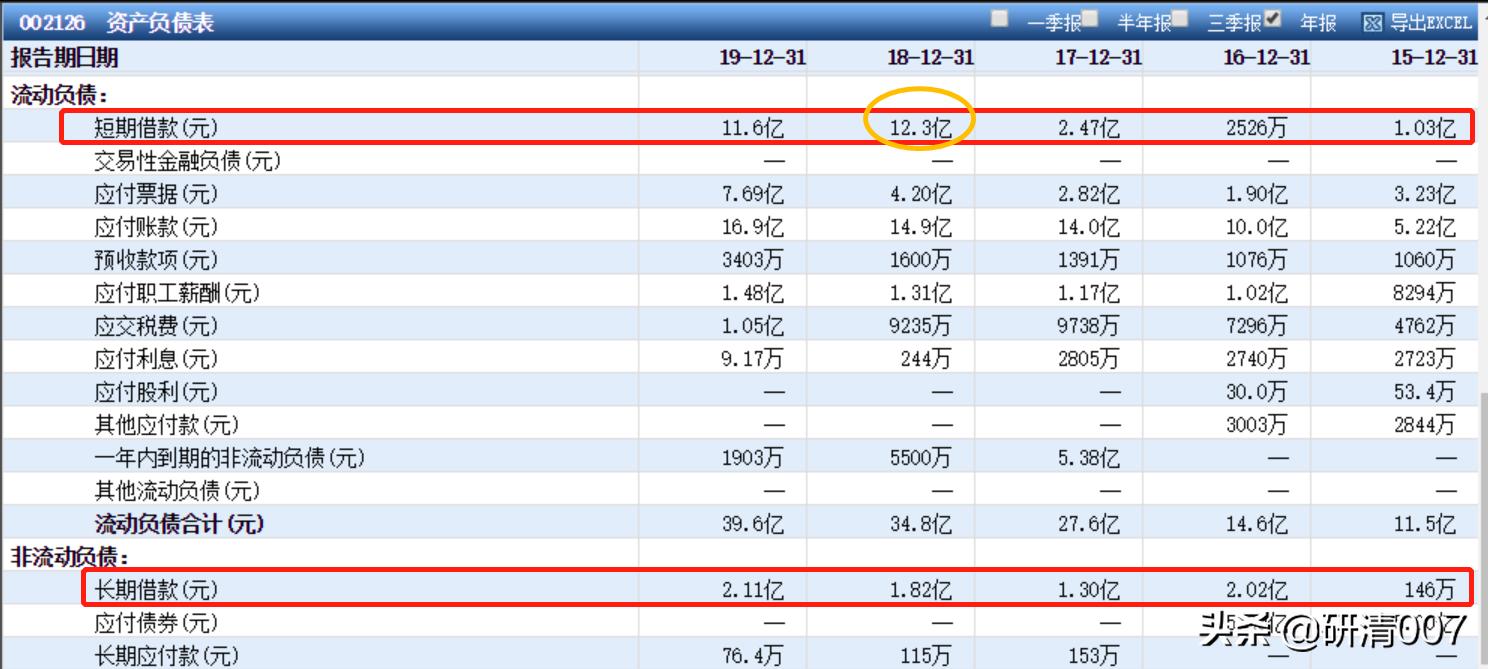Uncheck the 年报 checkbox
The width and height of the screenshot is (1488, 669).
click(1272, 19)
